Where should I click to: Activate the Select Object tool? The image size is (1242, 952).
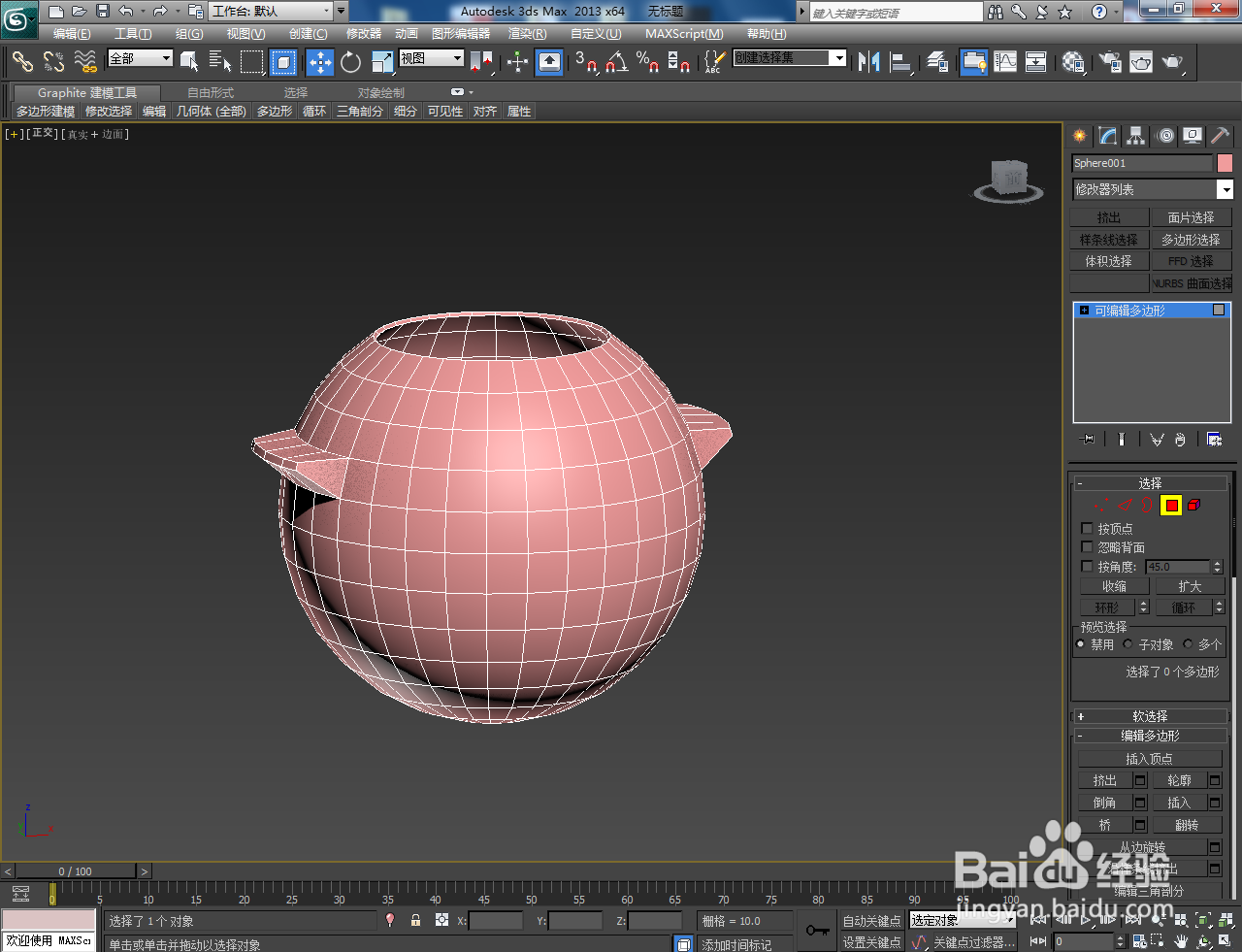tap(189, 62)
